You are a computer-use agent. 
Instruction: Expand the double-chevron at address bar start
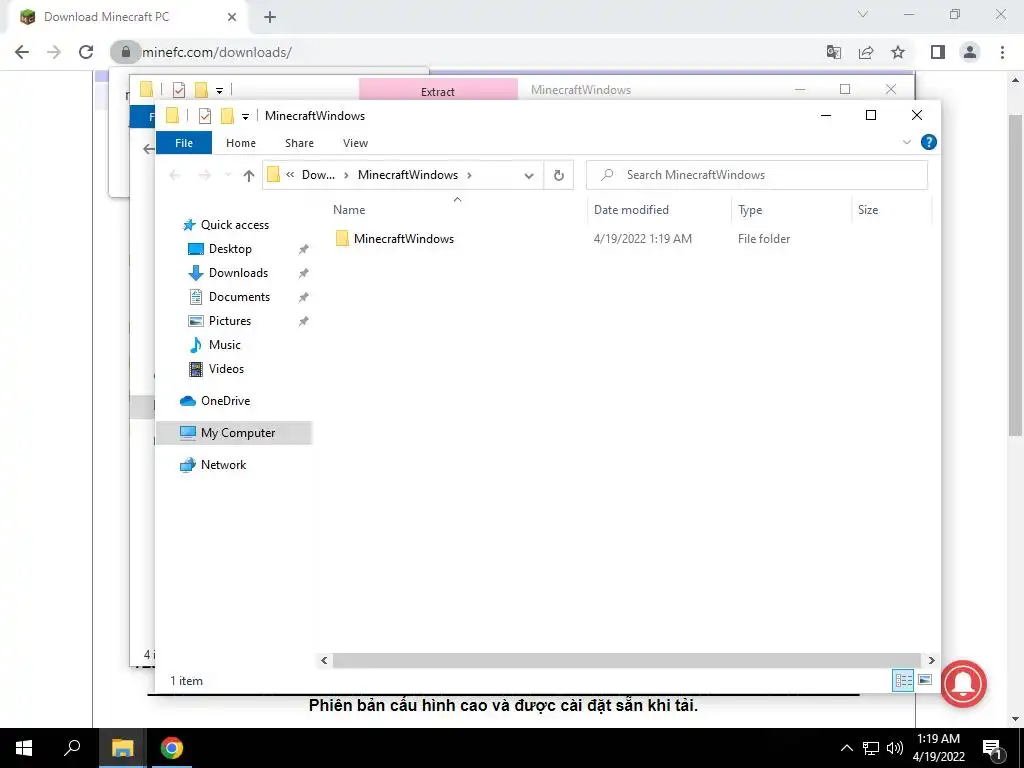pos(290,175)
